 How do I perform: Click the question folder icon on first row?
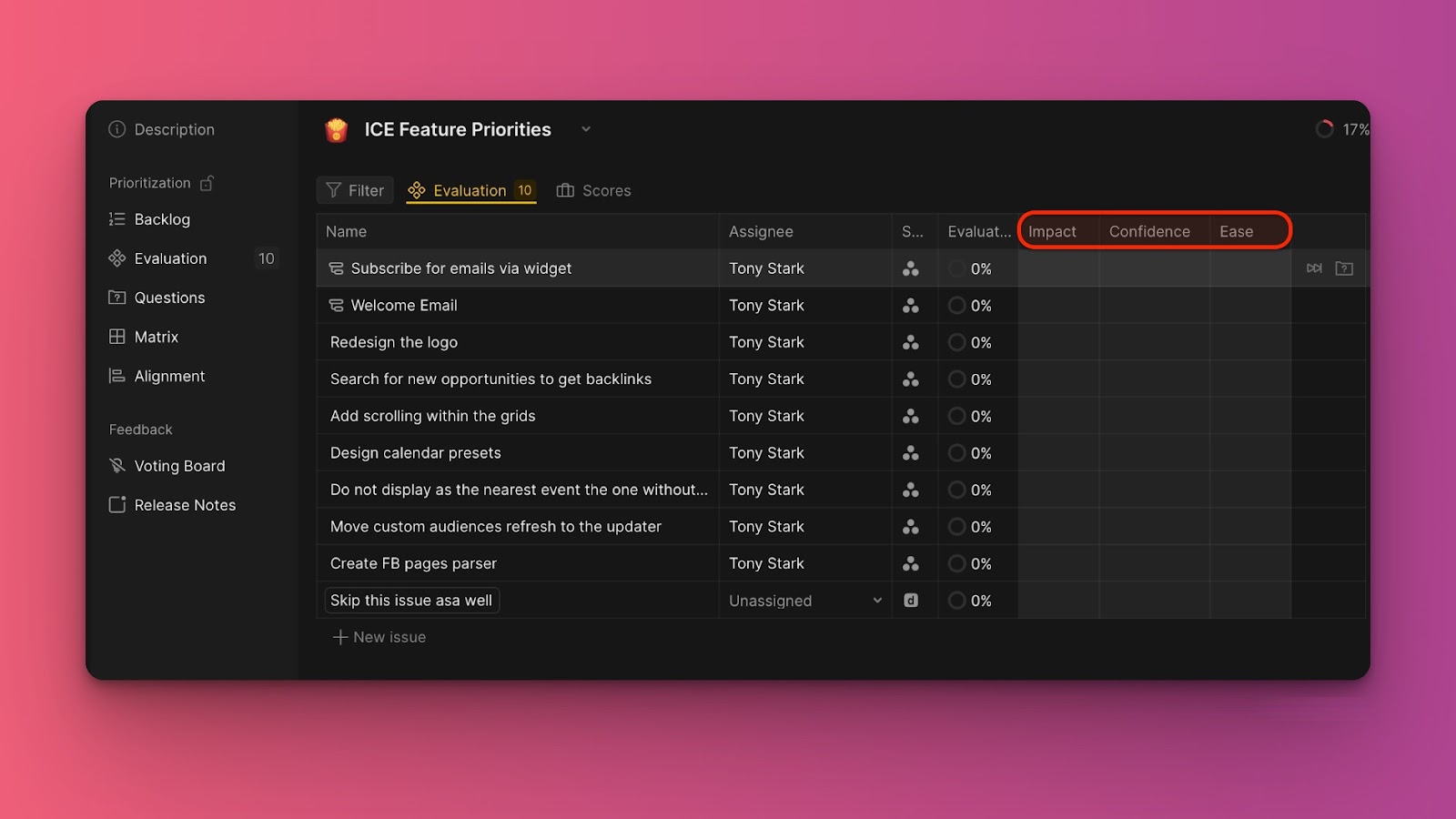(x=1344, y=268)
